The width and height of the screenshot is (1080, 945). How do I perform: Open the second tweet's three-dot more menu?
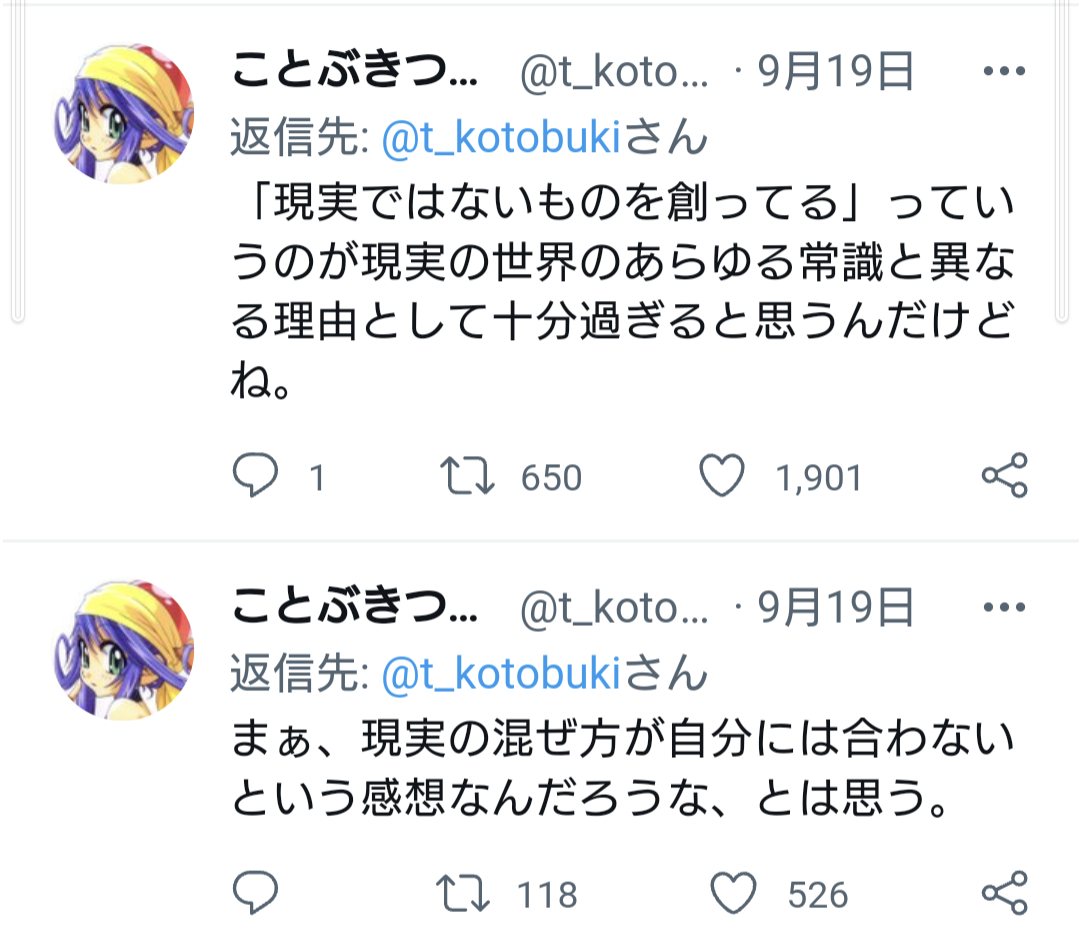click(x=1004, y=607)
